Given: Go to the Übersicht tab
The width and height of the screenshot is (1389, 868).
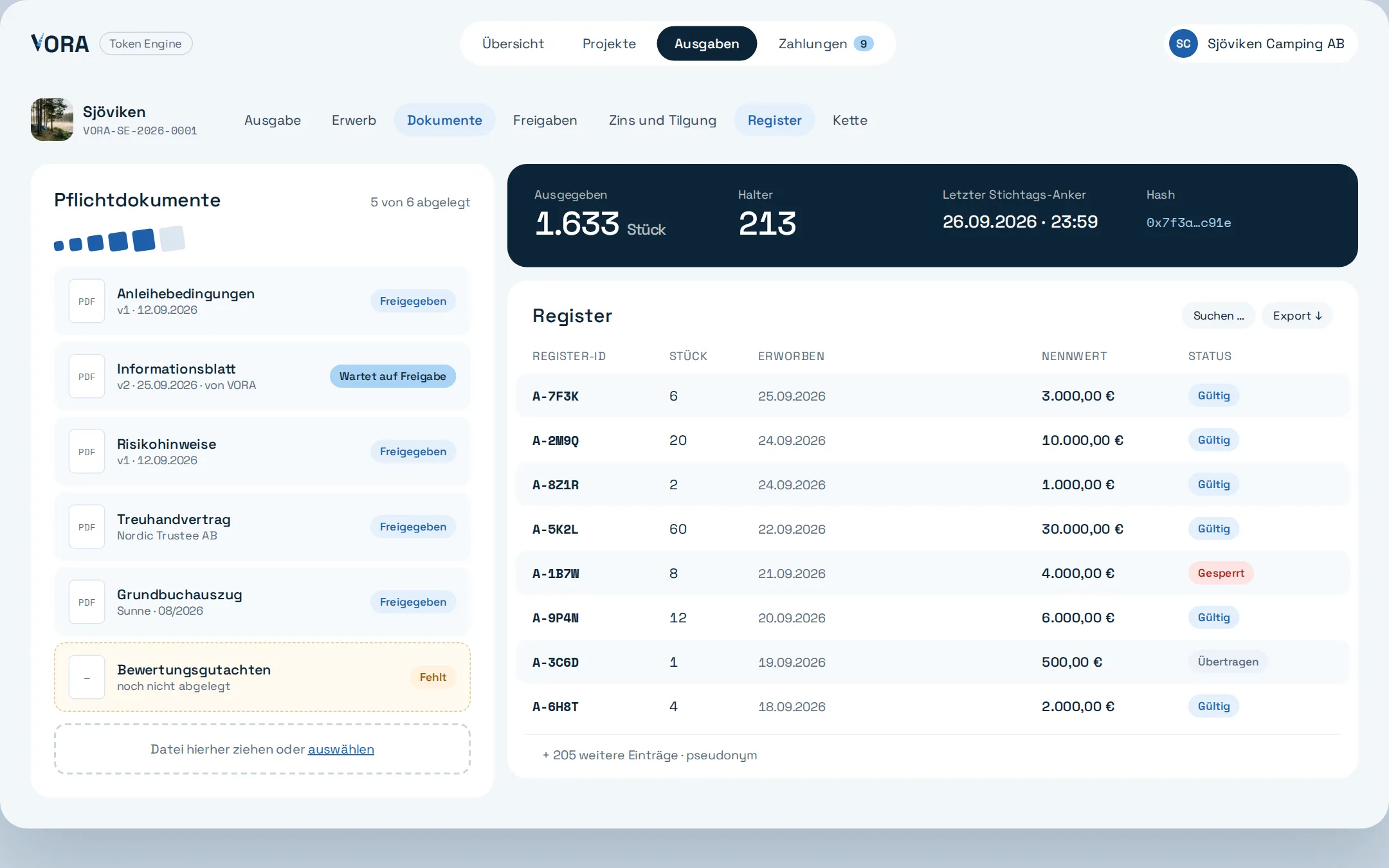Looking at the screenshot, I should (513, 44).
